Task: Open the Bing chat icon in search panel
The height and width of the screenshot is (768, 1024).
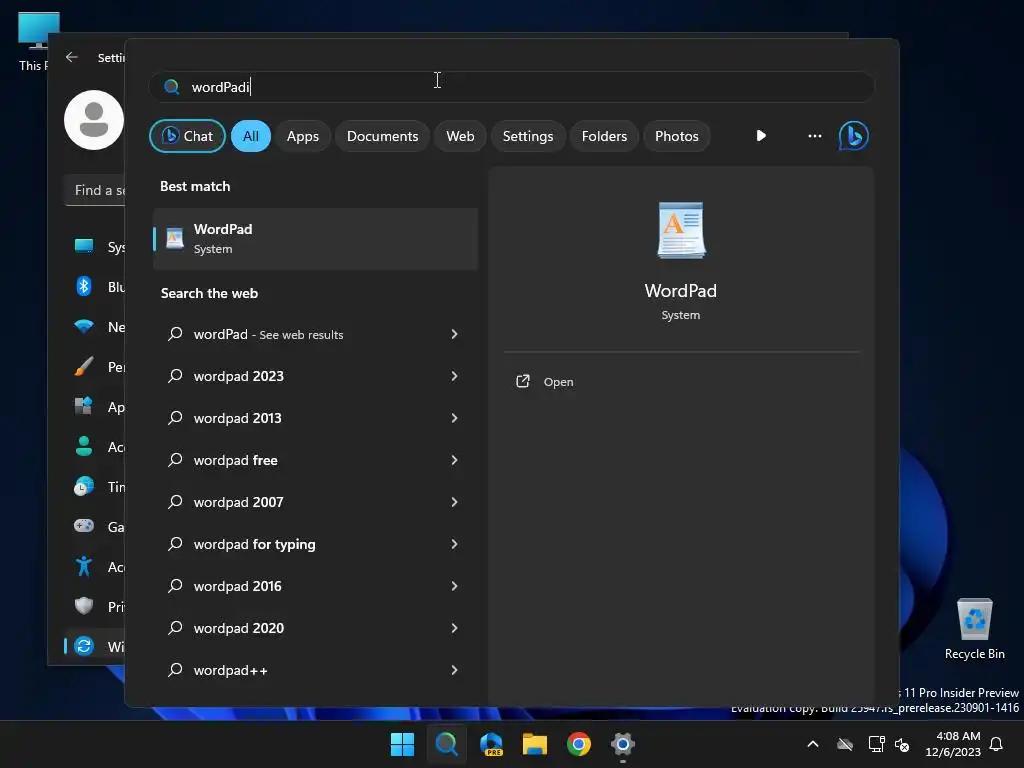Action: (853, 136)
